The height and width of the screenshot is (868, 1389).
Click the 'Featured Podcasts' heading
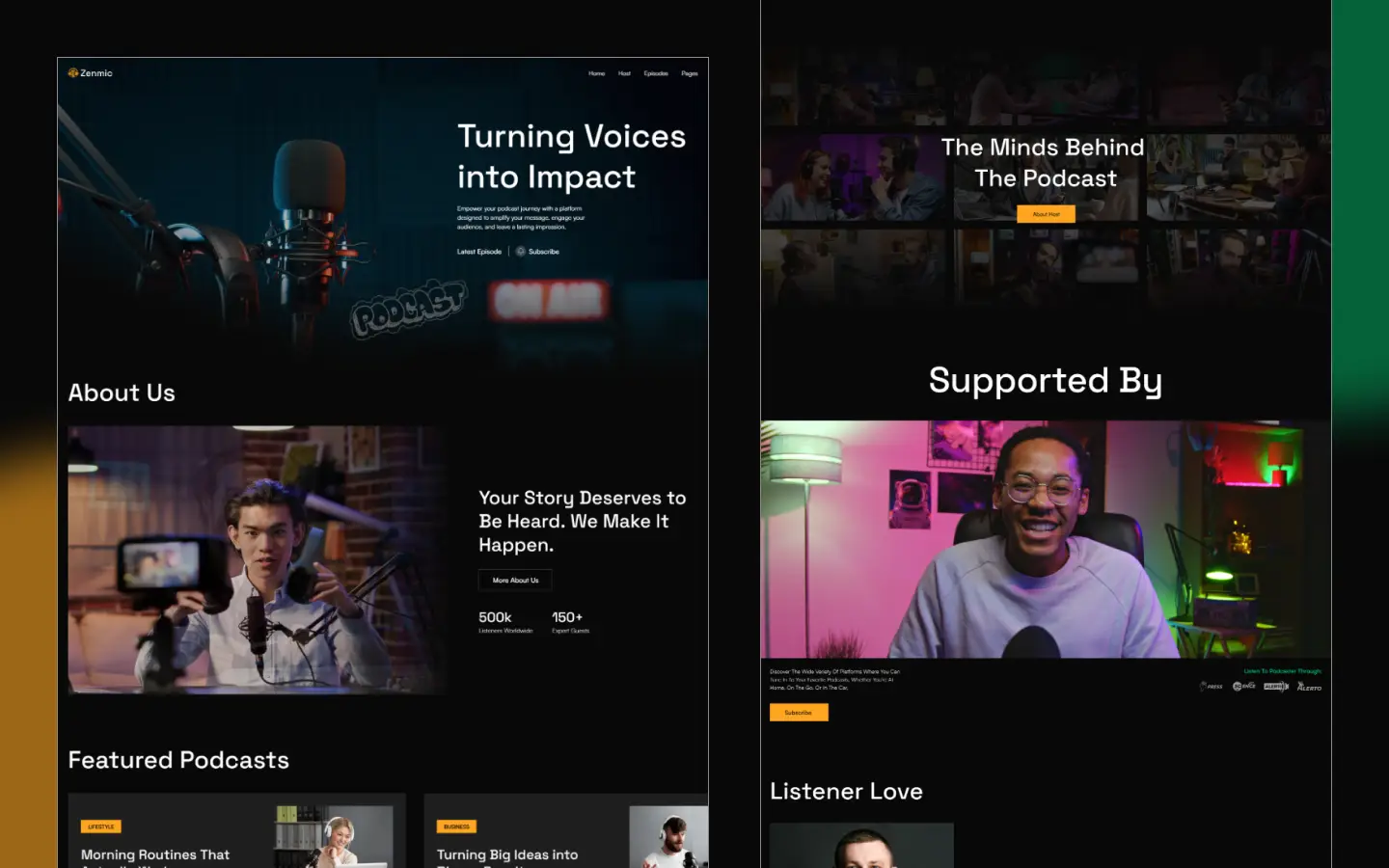[x=178, y=760]
